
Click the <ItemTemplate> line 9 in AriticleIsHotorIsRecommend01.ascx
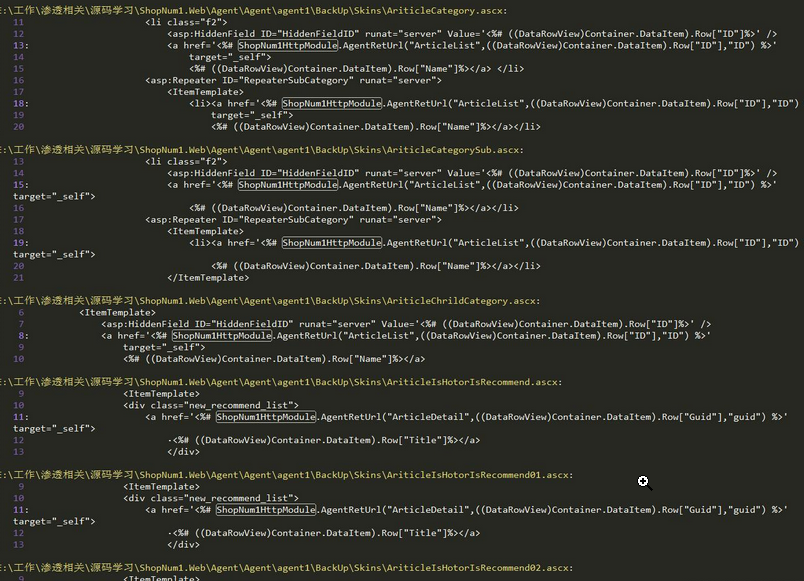[162, 487]
